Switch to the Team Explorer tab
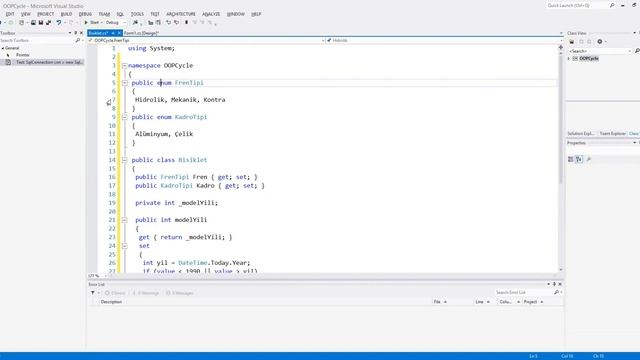 [612, 133]
